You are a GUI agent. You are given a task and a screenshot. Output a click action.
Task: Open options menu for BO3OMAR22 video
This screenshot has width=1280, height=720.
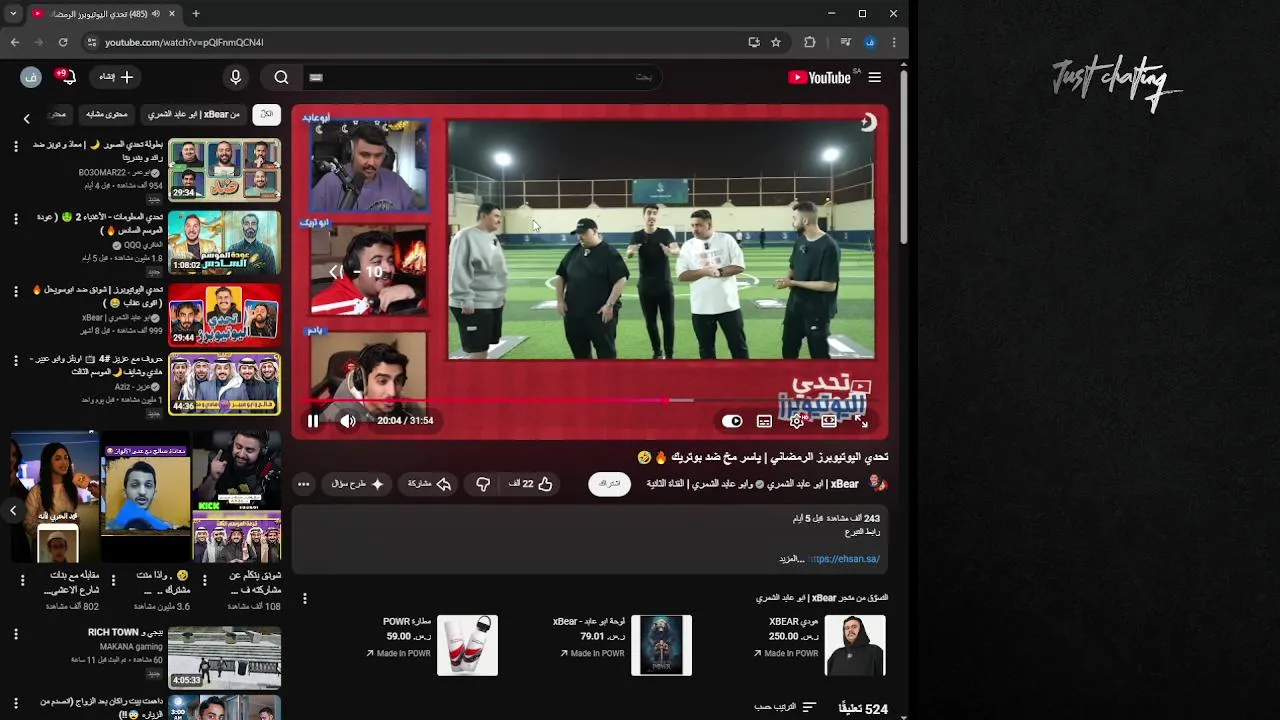coord(15,146)
